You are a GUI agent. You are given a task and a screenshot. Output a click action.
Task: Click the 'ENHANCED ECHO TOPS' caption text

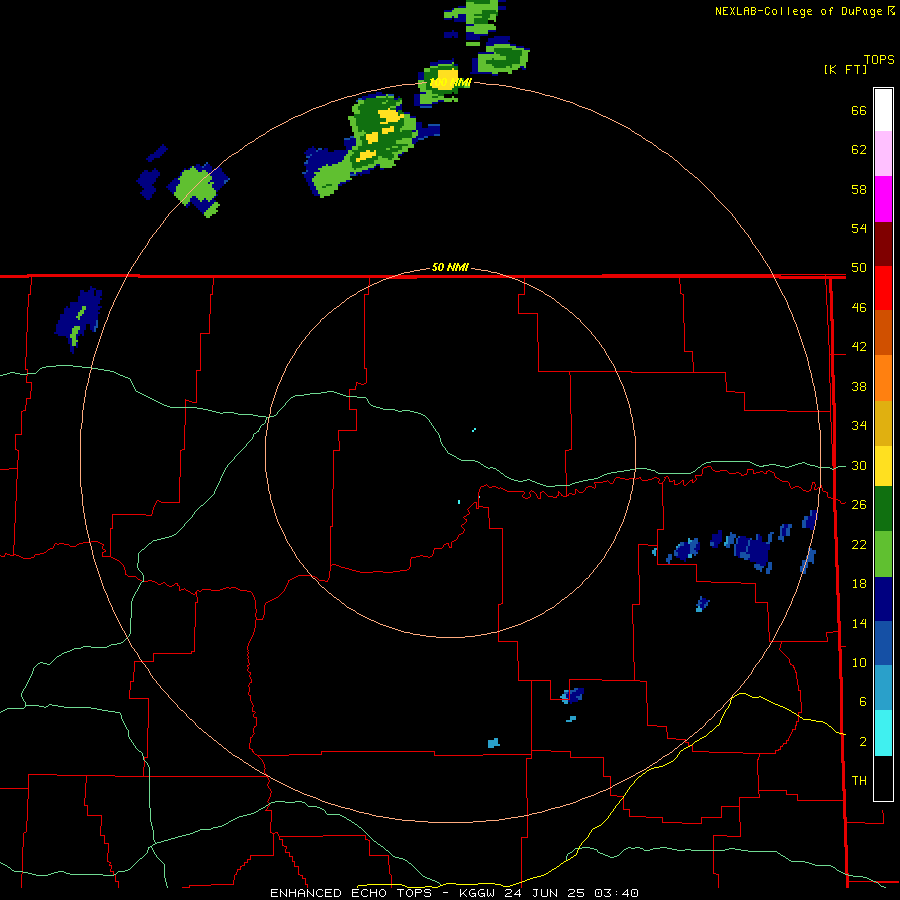point(351,893)
